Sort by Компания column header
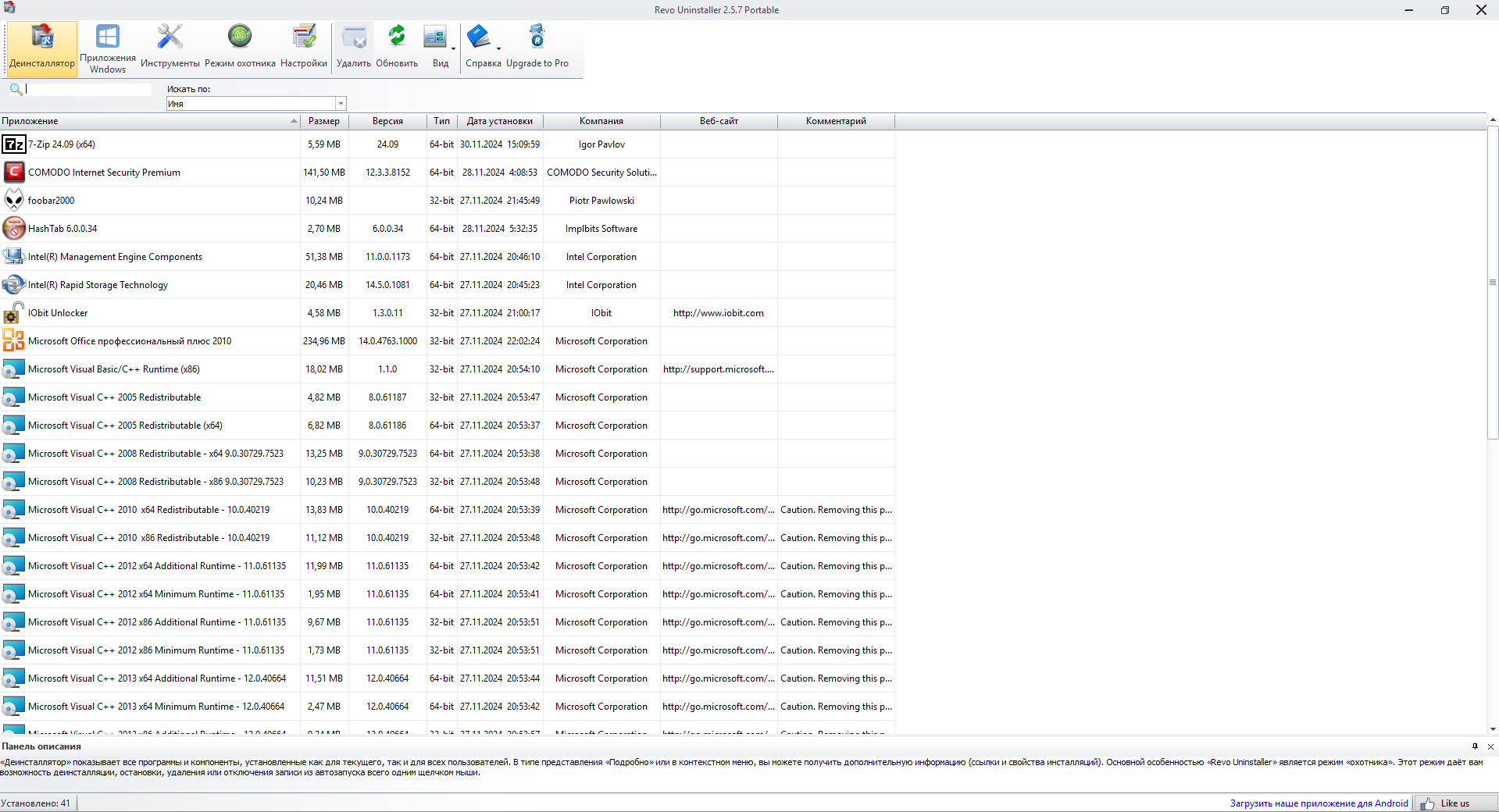The height and width of the screenshot is (812, 1499). pyautogui.click(x=601, y=121)
